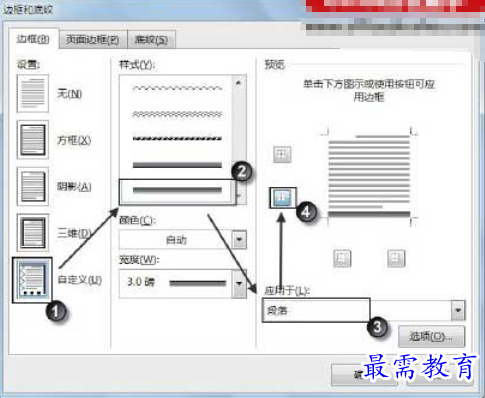Image resolution: width=485 pixels, height=398 pixels.
Task: Select the diagonal striped line style
Action: click(x=177, y=139)
